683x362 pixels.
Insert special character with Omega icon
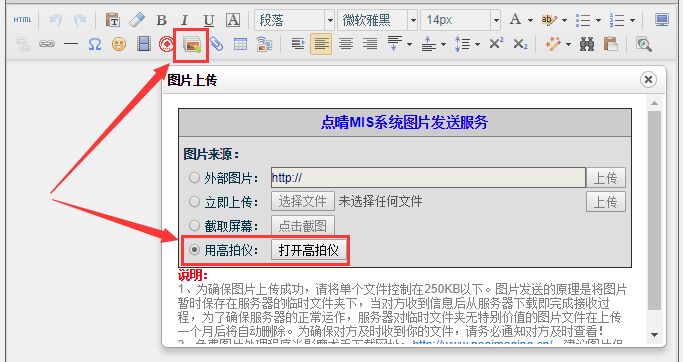pos(95,44)
